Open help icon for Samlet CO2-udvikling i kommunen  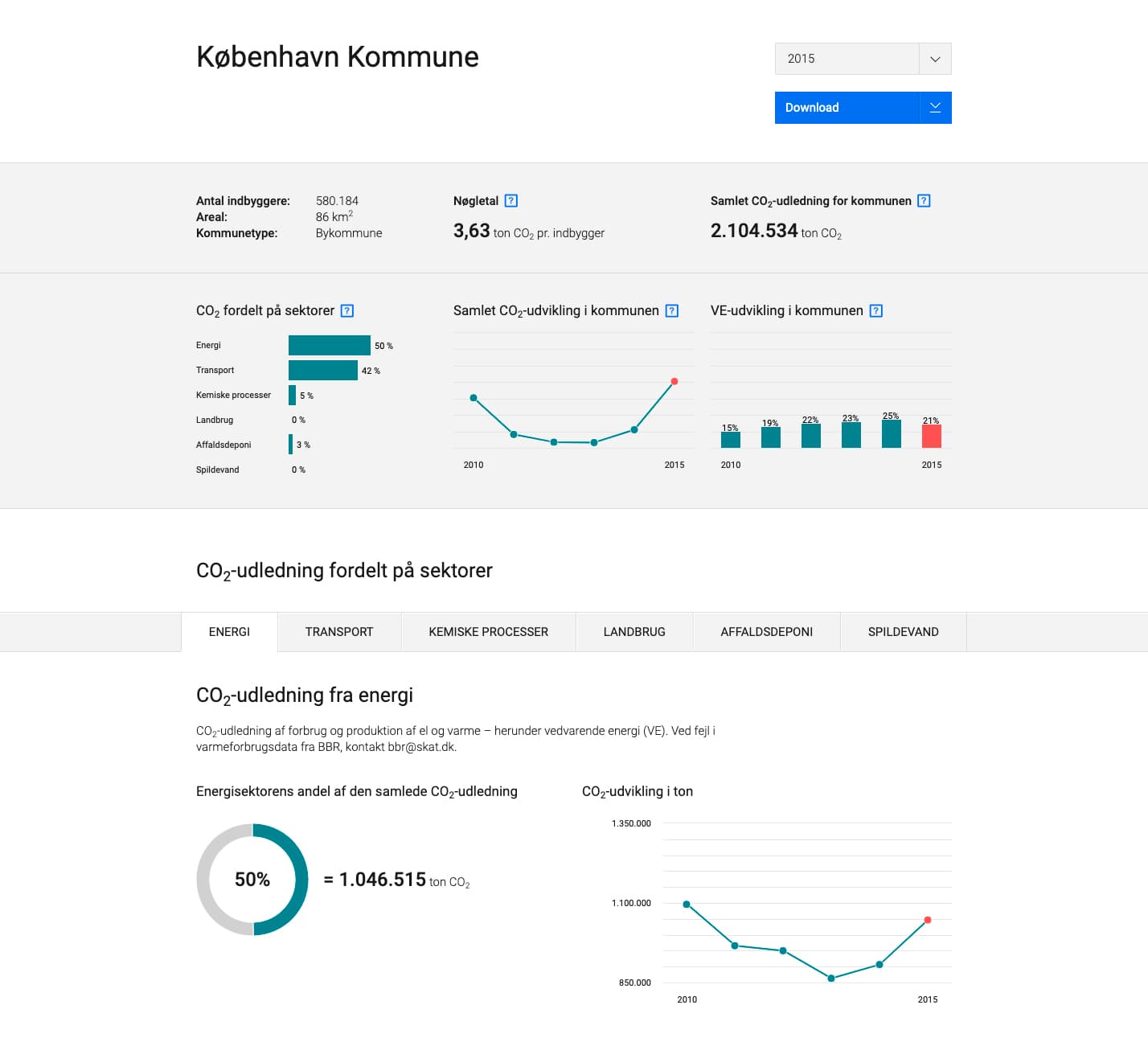click(x=672, y=310)
